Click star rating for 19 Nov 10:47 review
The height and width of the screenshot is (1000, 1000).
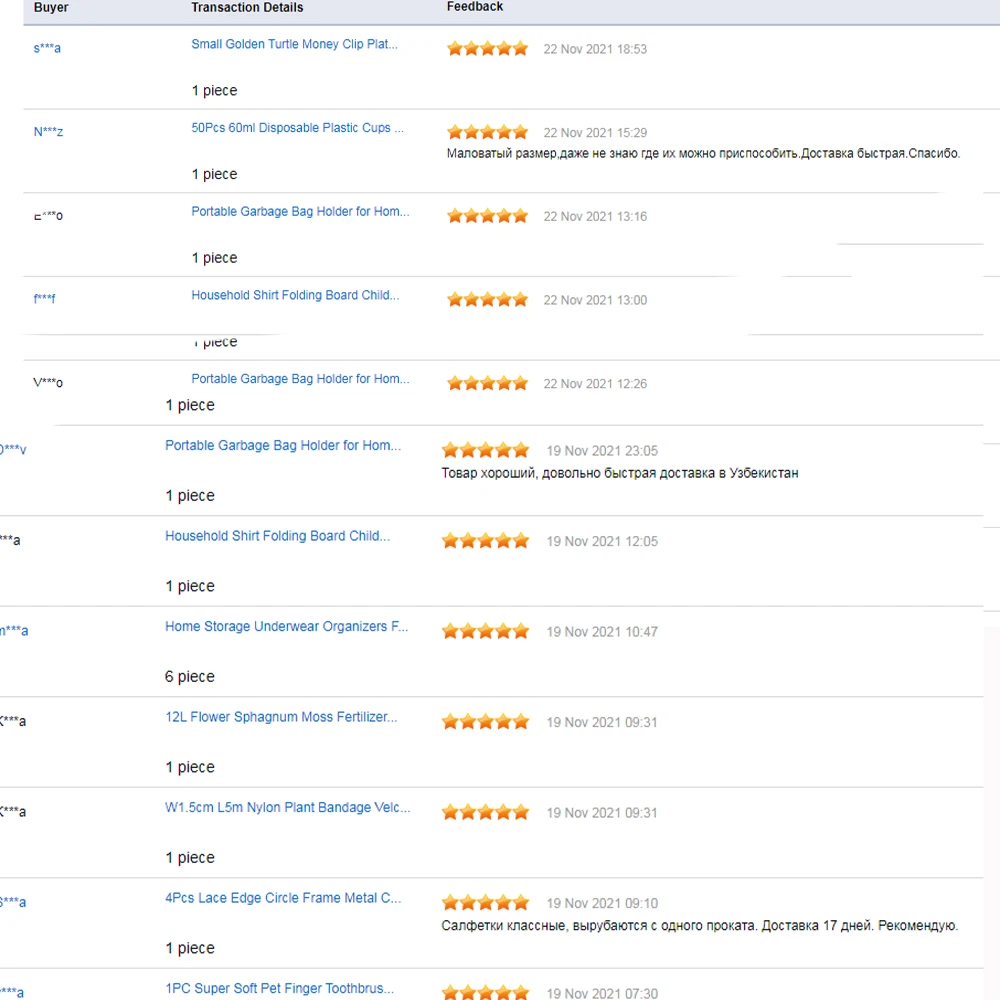coord(485,632)
